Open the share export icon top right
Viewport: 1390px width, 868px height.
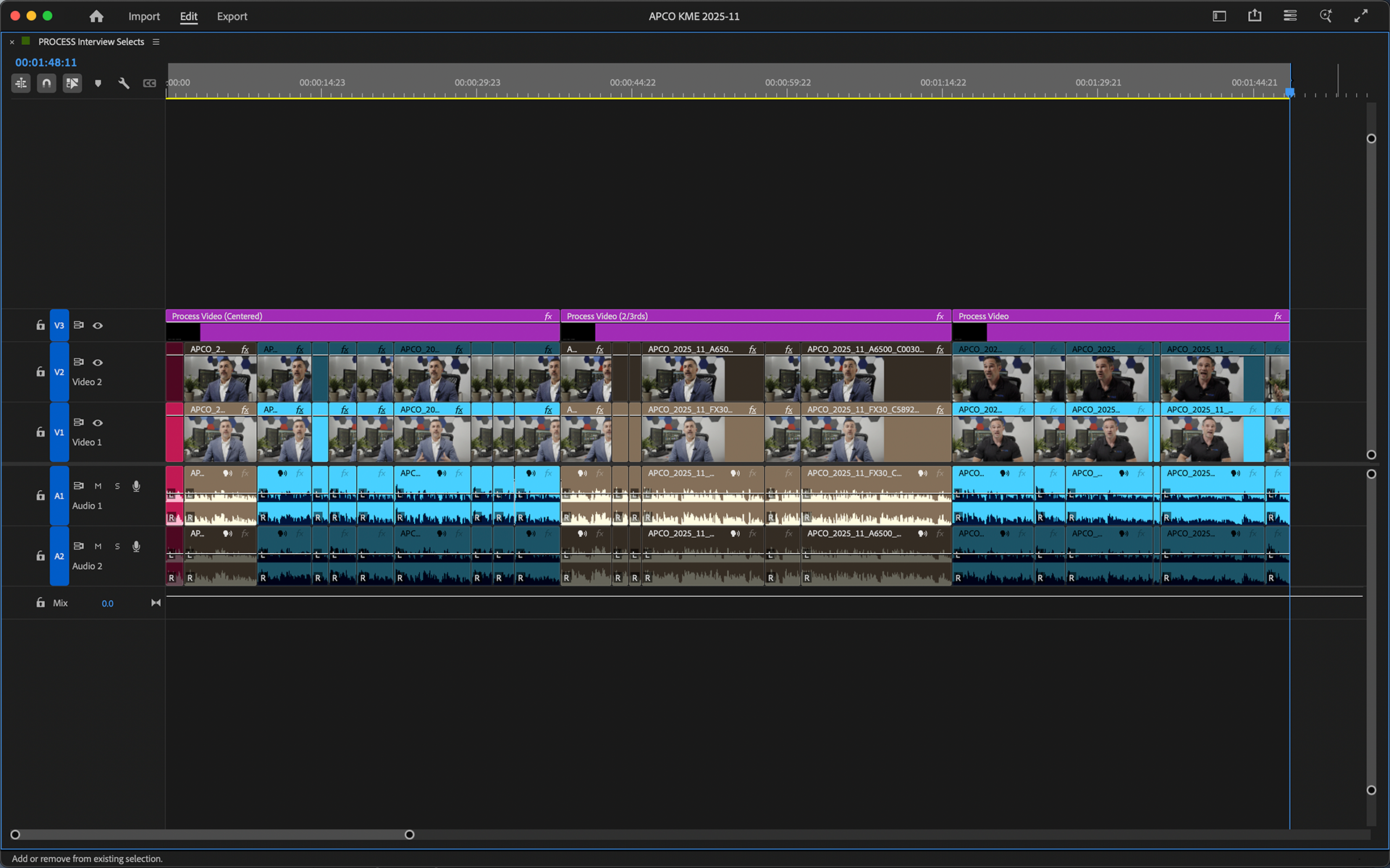[x=1255, y=15]
